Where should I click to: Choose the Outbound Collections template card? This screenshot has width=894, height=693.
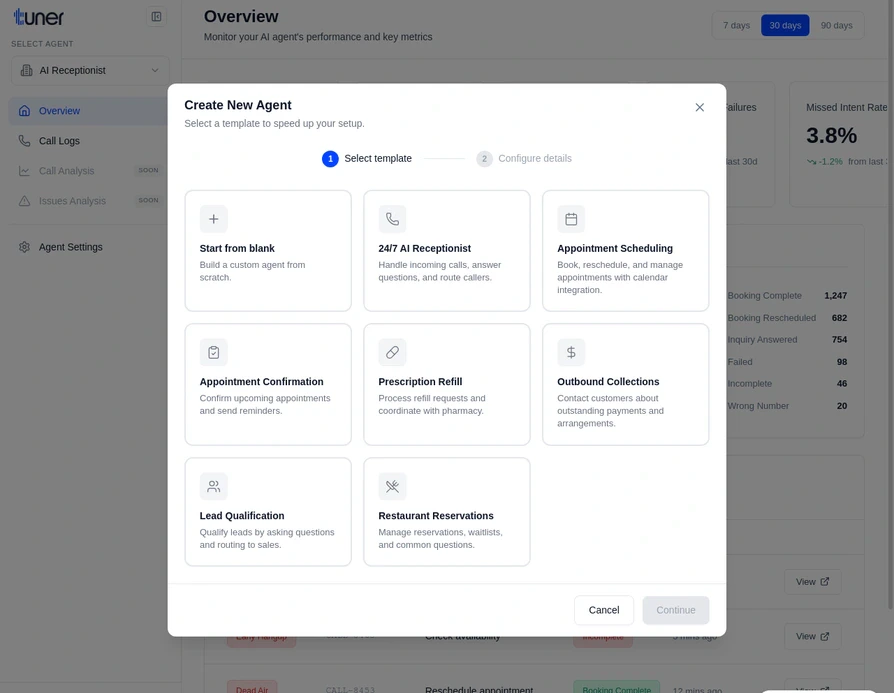tap(625, 384)
